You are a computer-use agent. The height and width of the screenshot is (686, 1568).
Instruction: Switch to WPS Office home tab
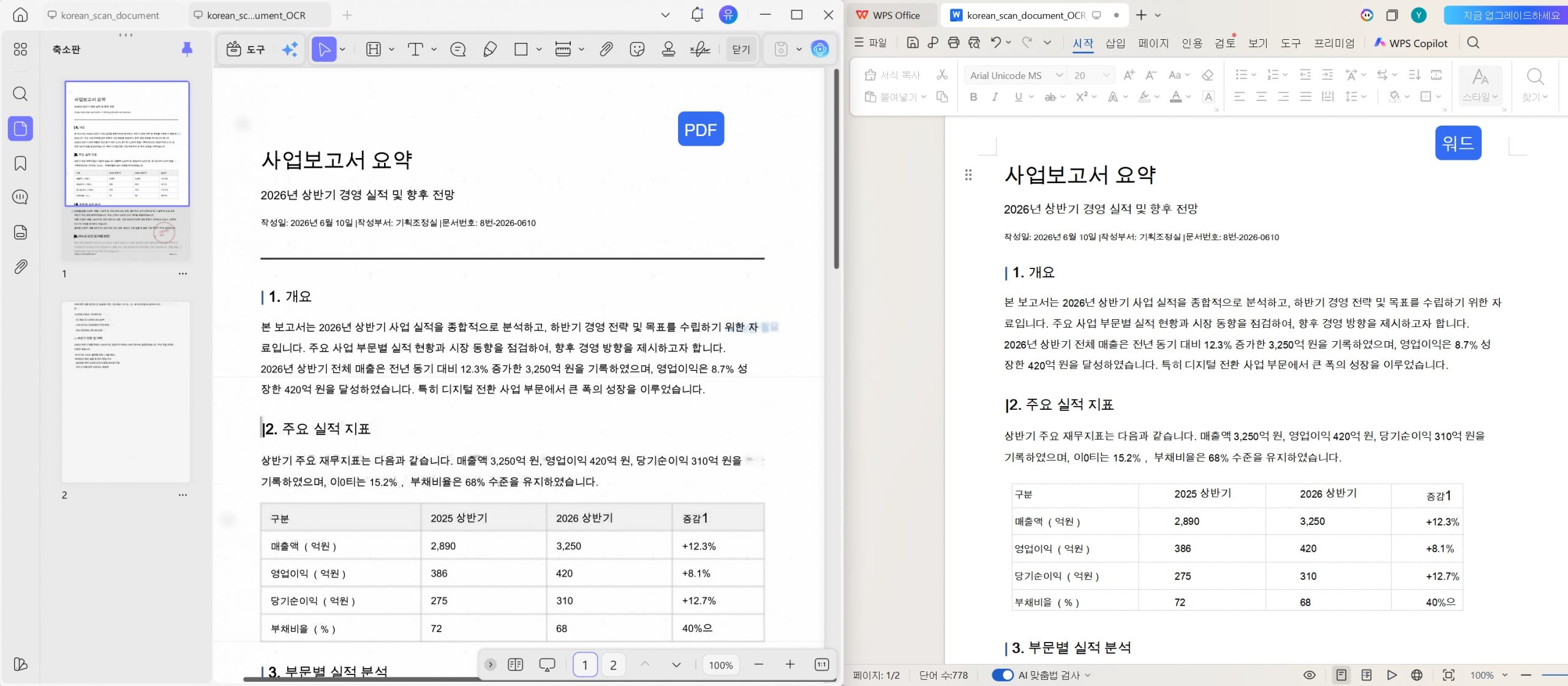point(890,15)
